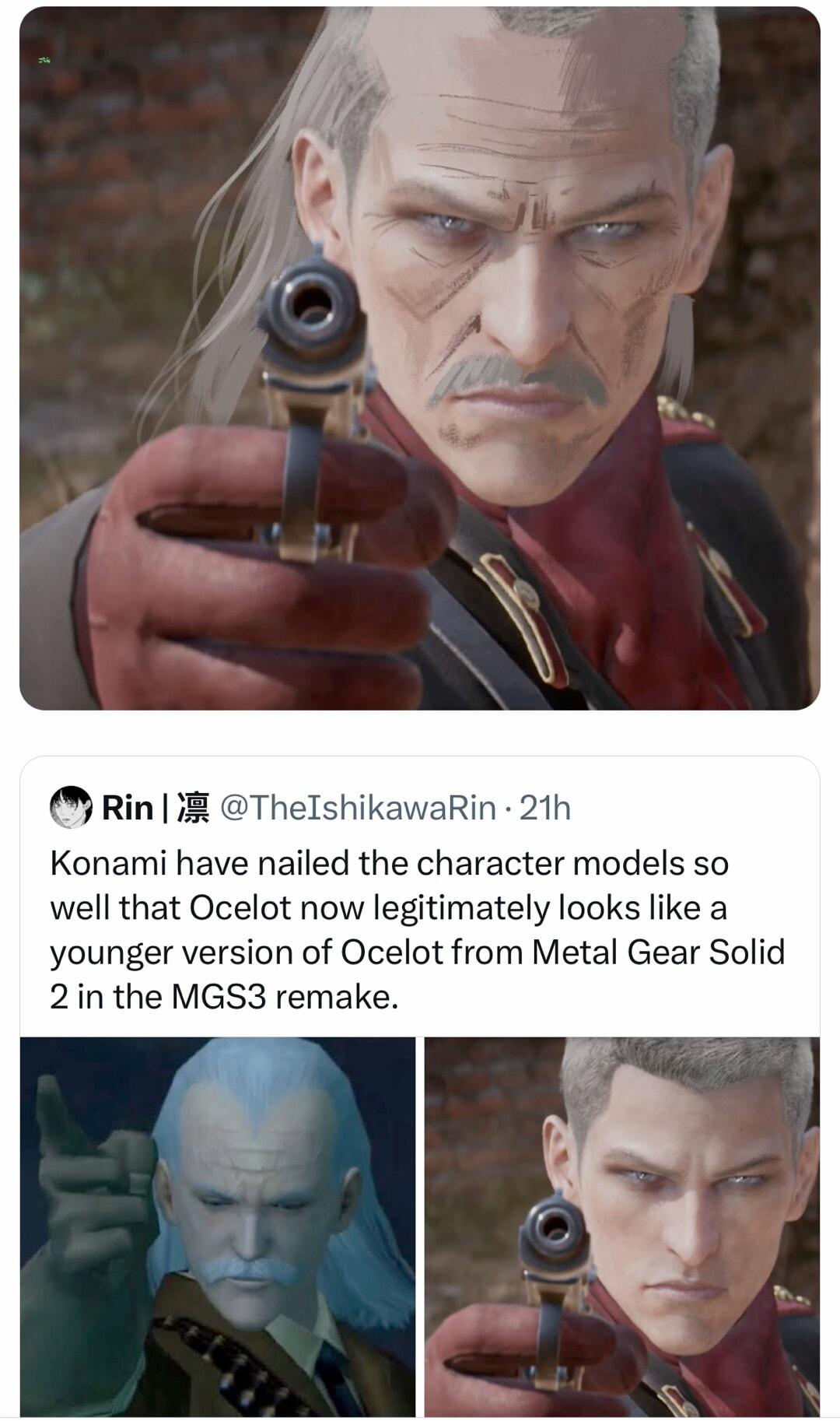
Task: Open the Rin display name link
Action: tap(128, 809)
